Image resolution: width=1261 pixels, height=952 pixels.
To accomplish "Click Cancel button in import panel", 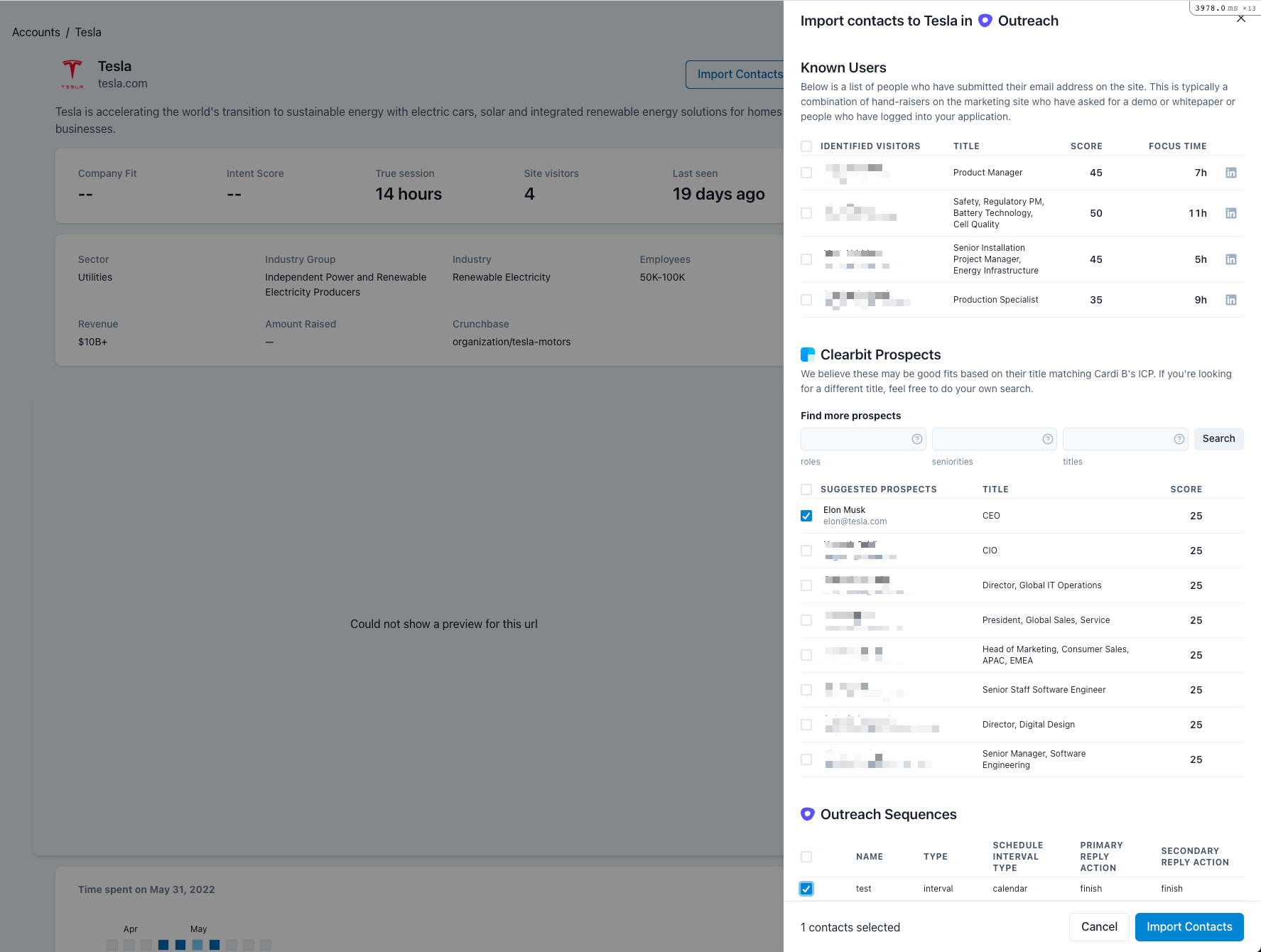I will click(1099, 927).
